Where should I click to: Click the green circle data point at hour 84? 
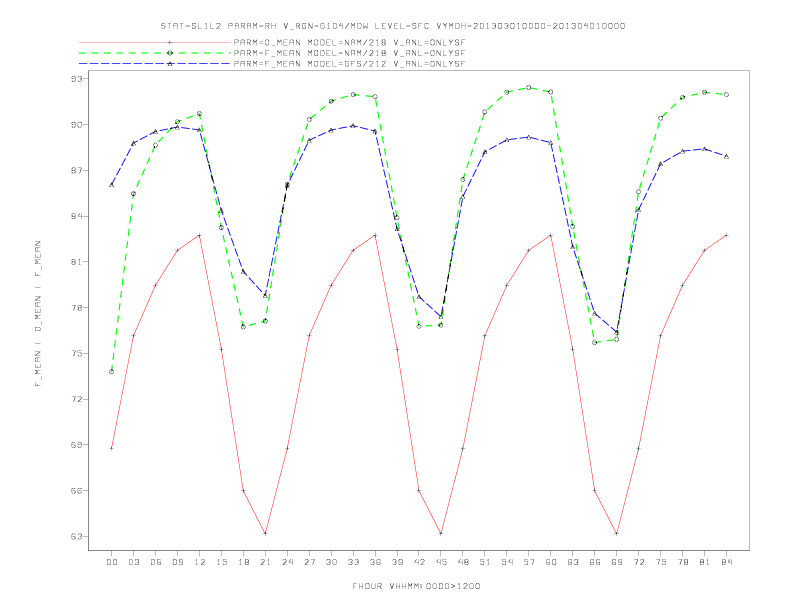tap(726, 94)
